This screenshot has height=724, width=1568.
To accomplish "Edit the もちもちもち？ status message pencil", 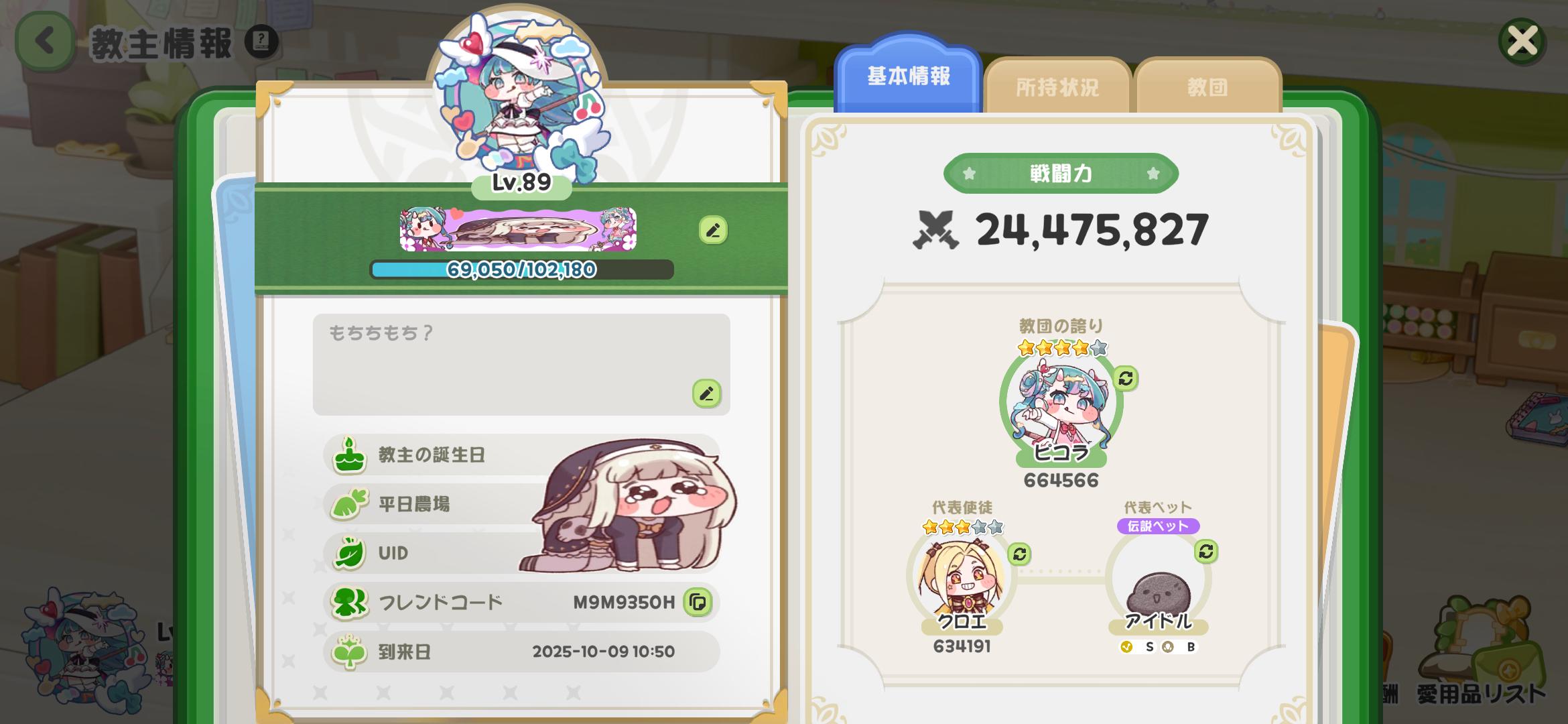I will [x=706, y=394].
